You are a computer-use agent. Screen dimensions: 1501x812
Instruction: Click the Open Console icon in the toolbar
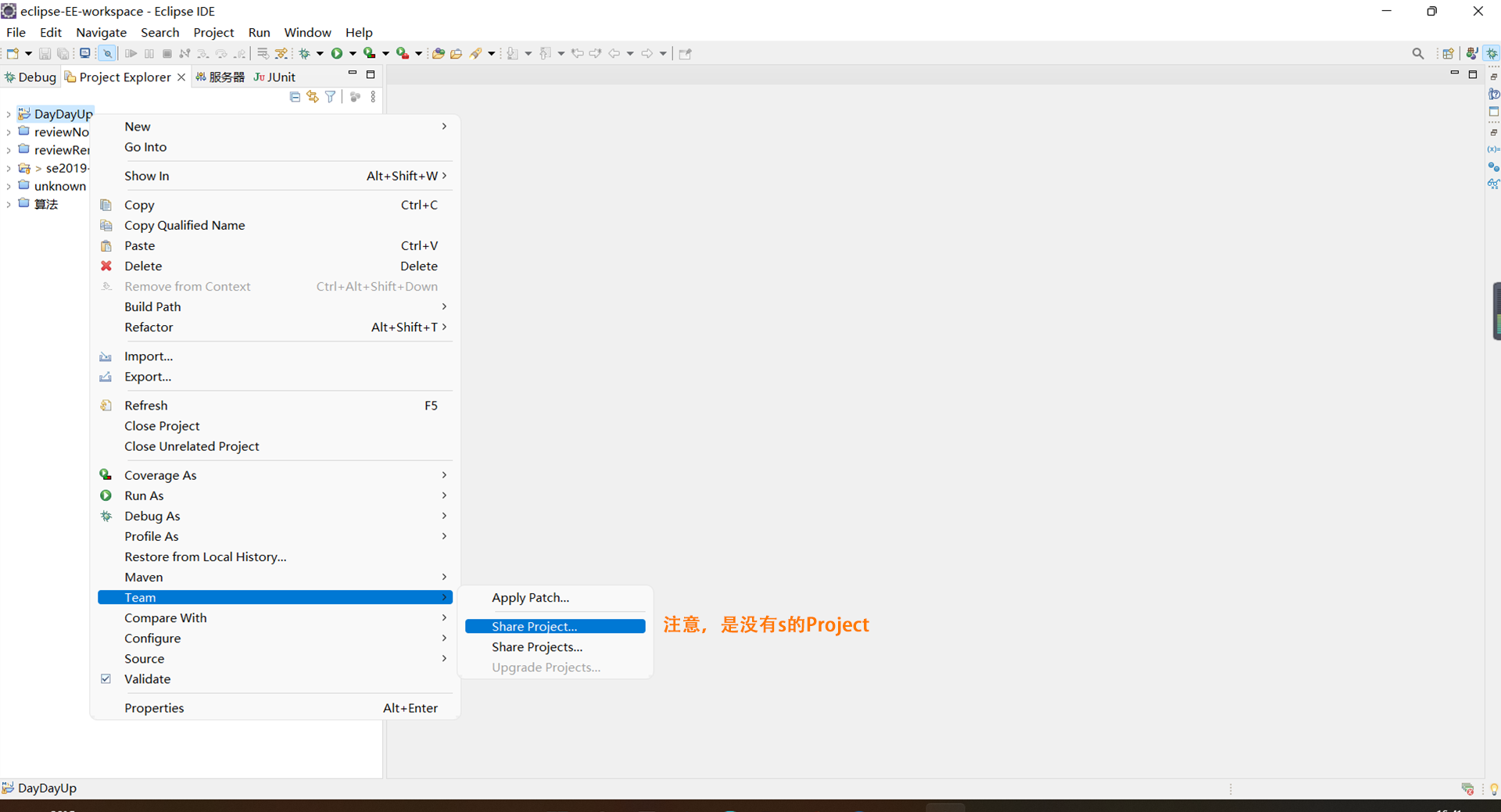pos(85,52)
